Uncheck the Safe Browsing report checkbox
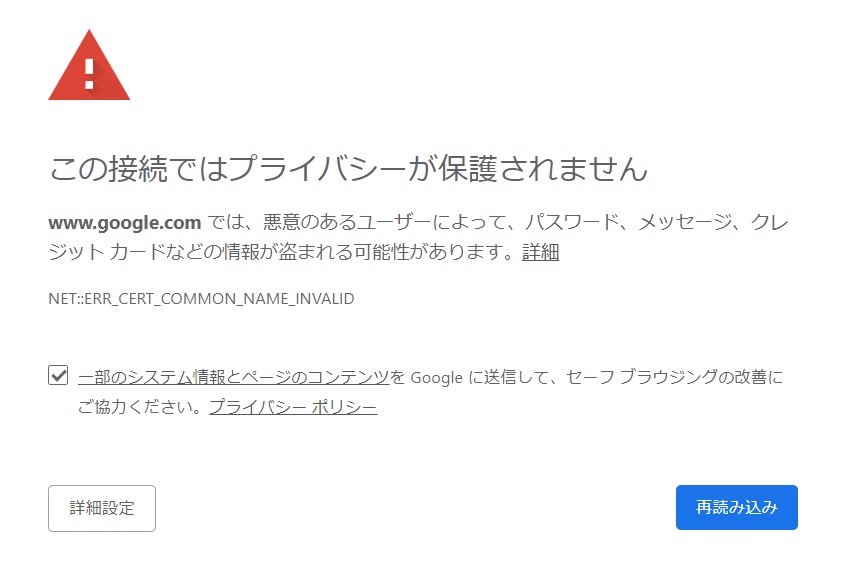 click(58, 376)
